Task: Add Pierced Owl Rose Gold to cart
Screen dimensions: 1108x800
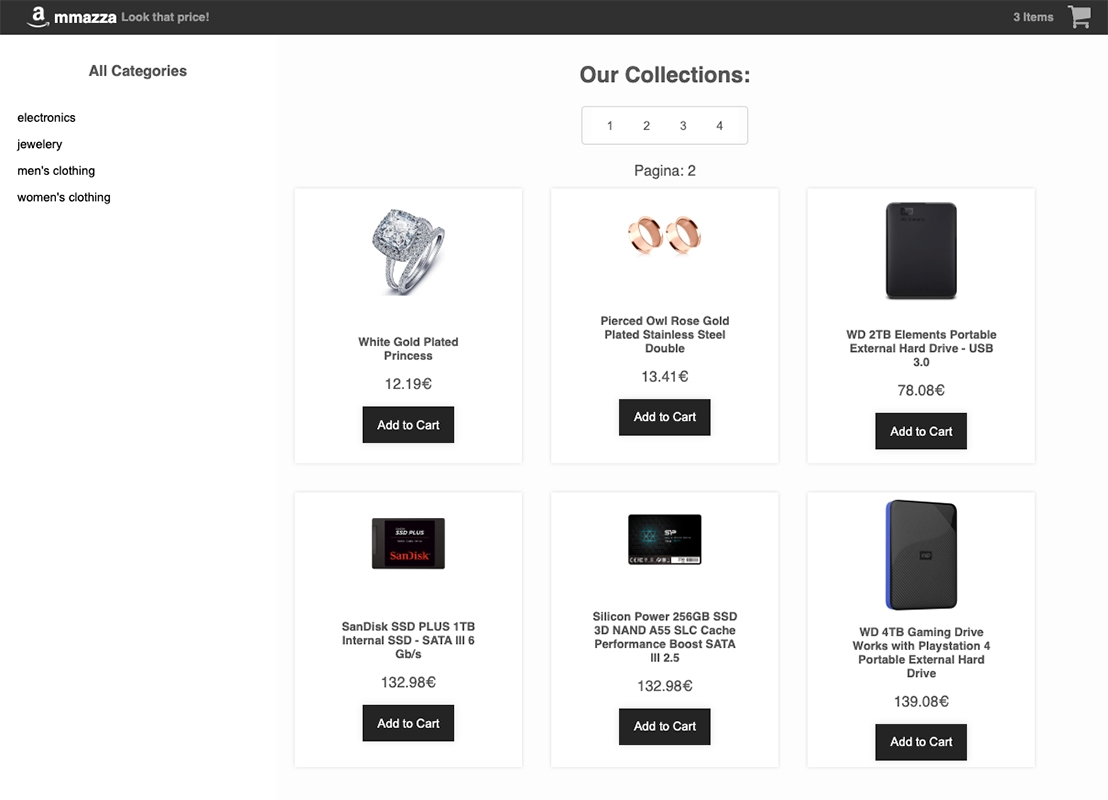Action: [665, 417]
